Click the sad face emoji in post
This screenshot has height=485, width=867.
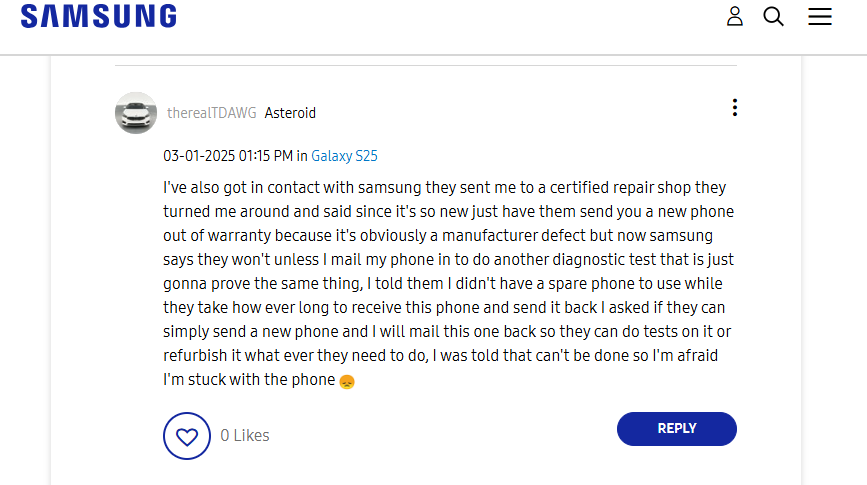347,381
